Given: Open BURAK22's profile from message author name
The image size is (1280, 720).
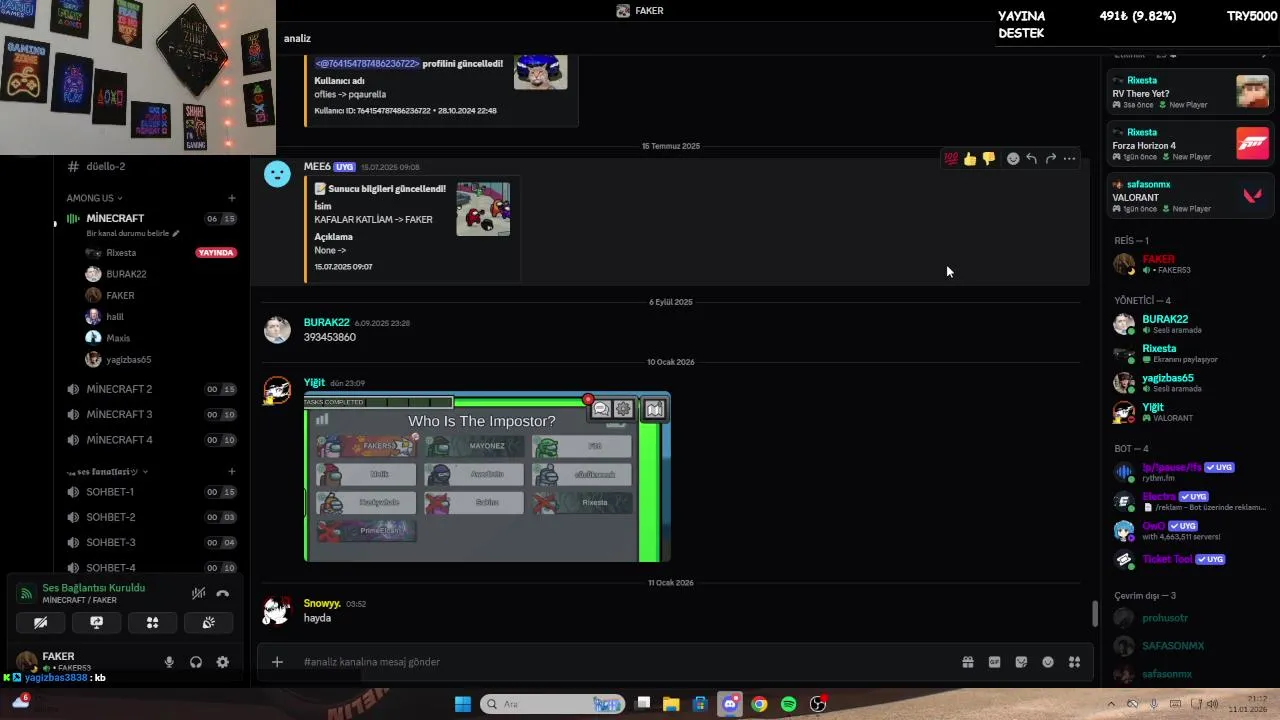Looking at the screenshot, I should coord(326,323).
